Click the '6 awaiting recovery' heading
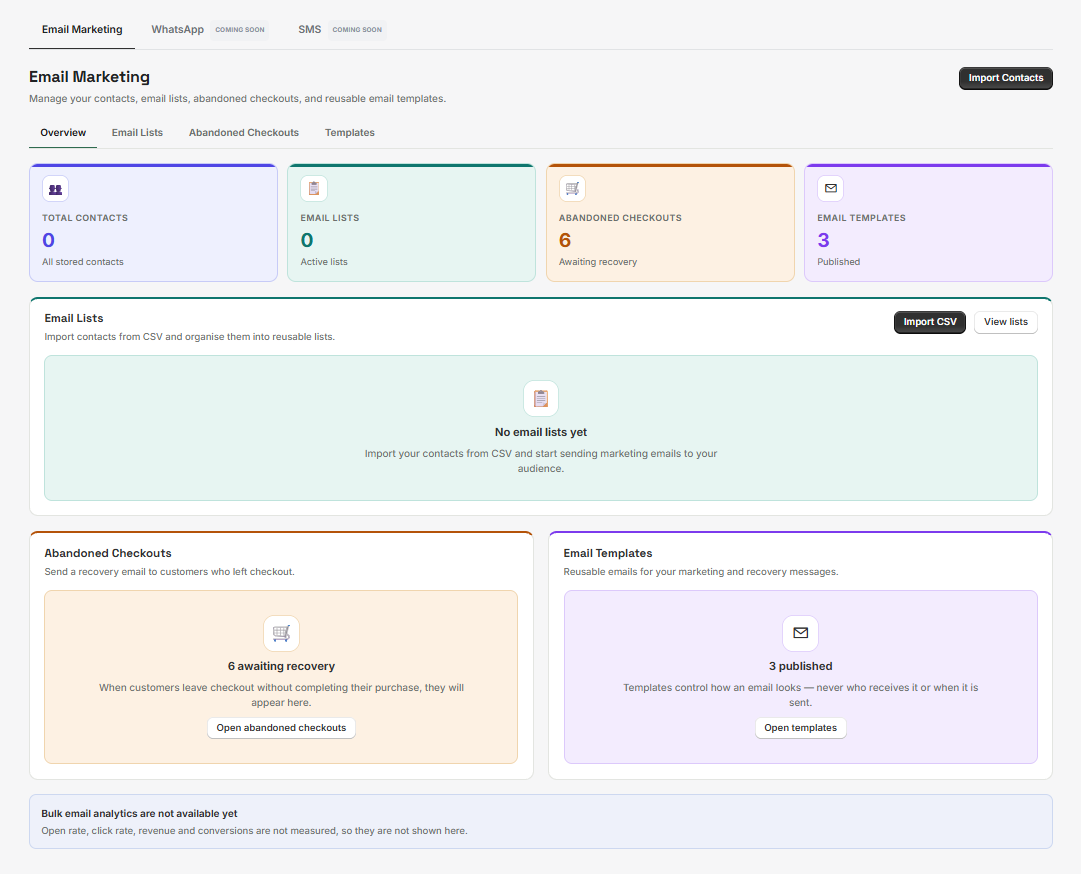This screenshot has width=1081, height=879. click(281, 669)
